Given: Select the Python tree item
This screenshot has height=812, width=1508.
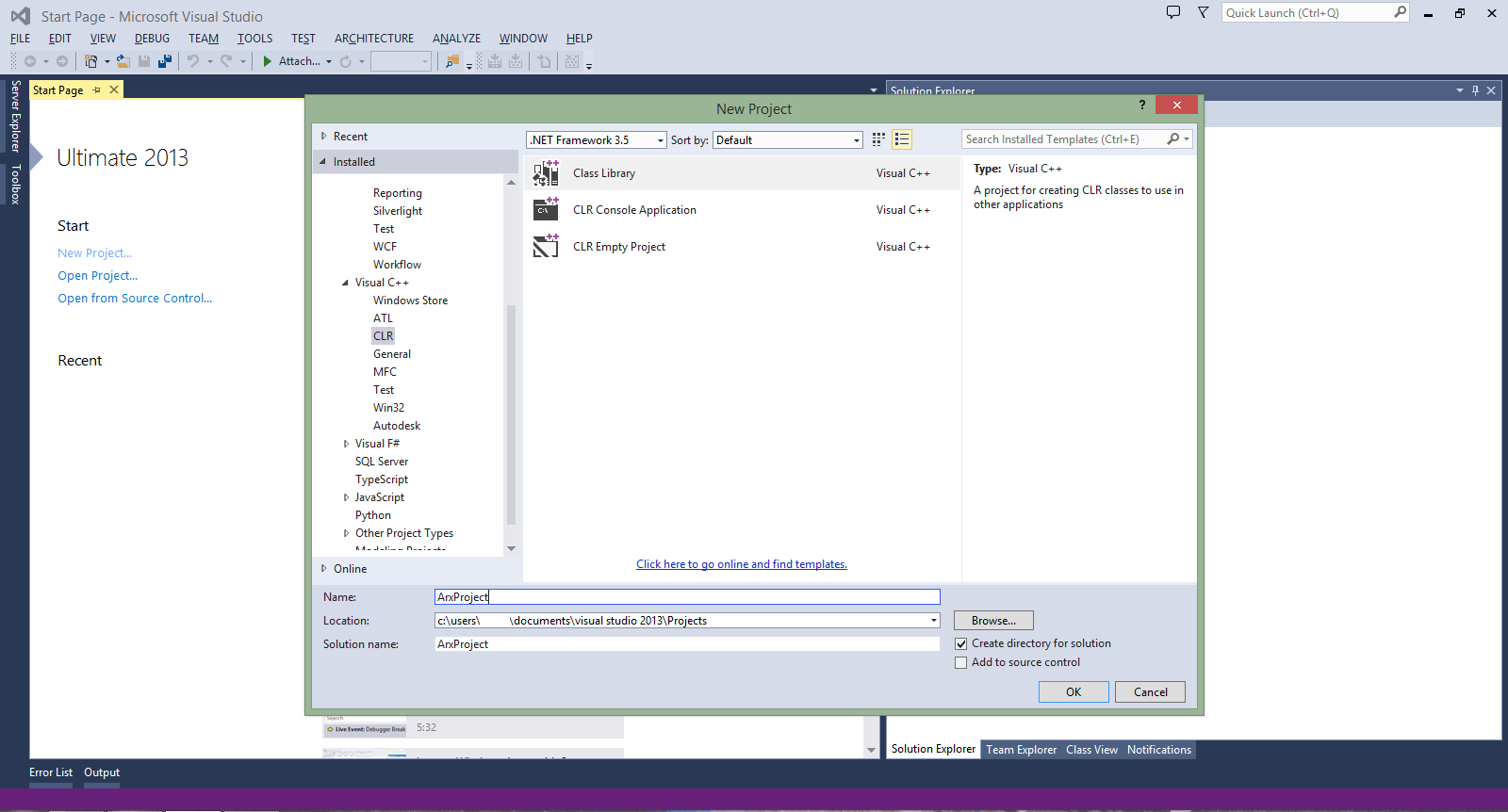Looking at the screenshot, I should tap(373, 515).
